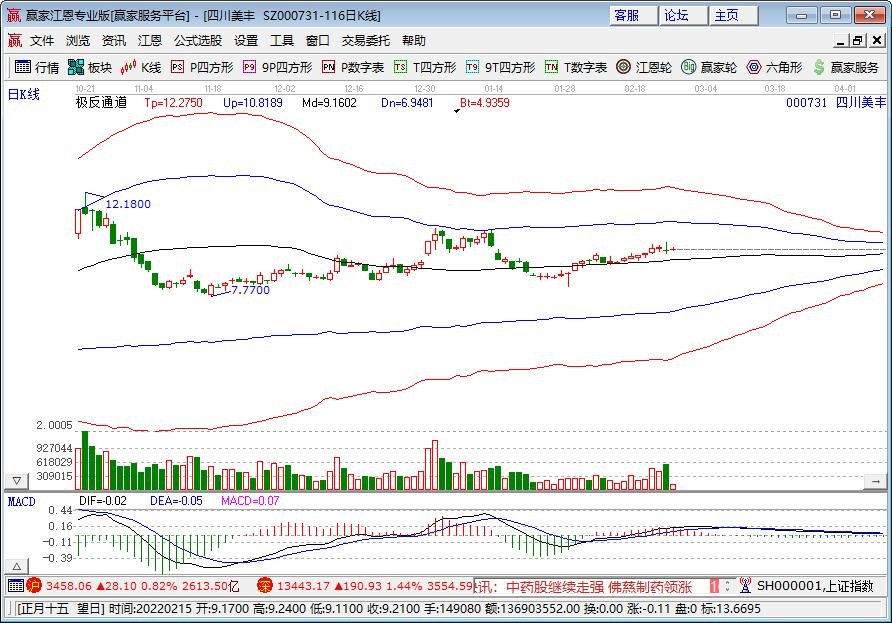Click the 000731 四川美丰 stock label
This screenshot has height=623, width=892.
836,102
